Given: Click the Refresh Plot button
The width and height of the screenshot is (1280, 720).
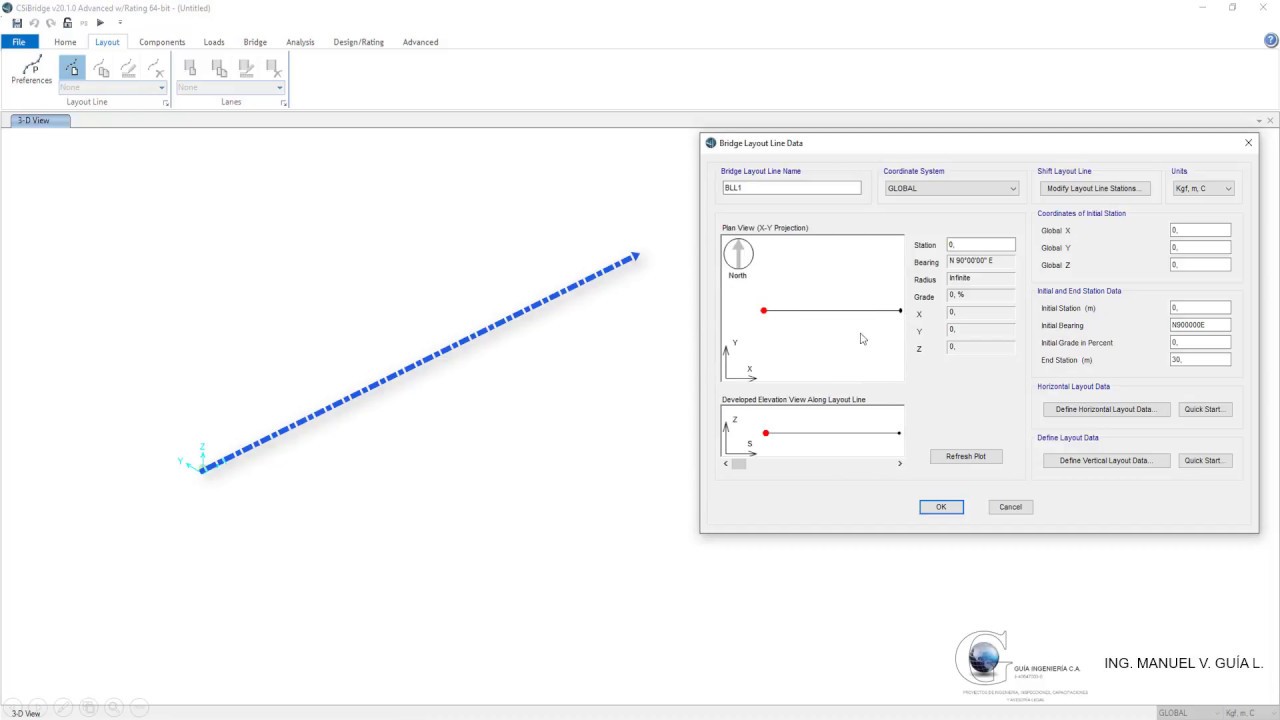Looking at the screenshot, I should coord(966,456).
